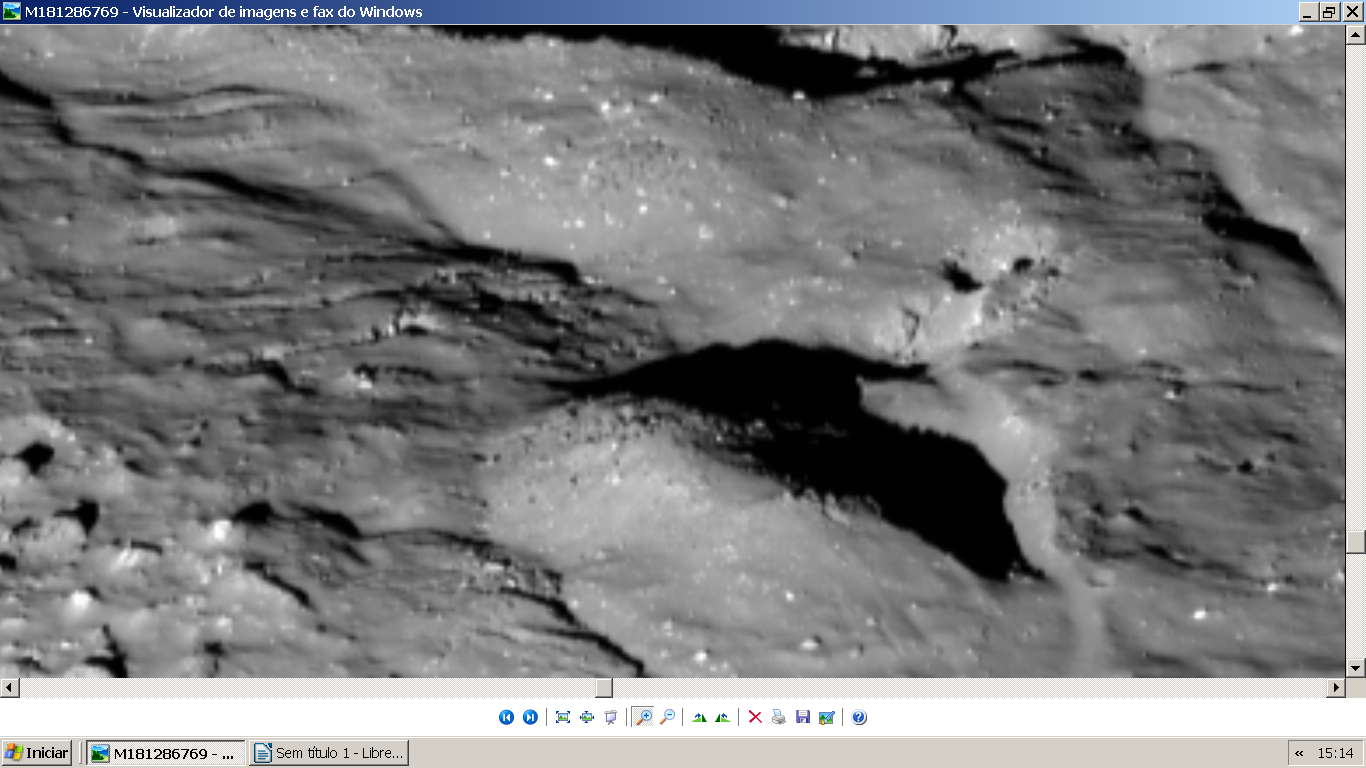
Task: Open the Iniciar start menu
Action: click(37, 753)
